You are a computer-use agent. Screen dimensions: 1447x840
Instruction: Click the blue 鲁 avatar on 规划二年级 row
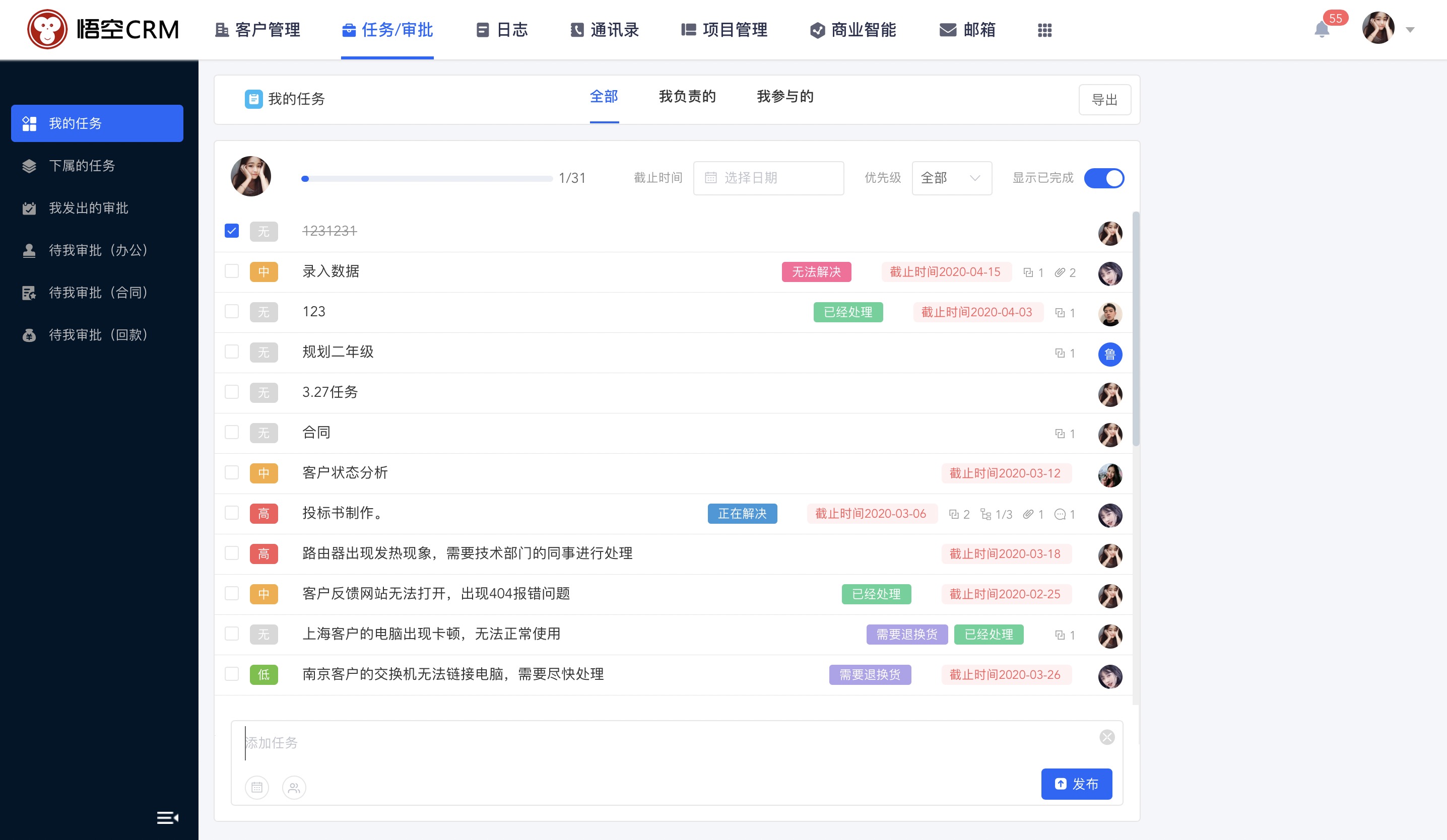point(1110,354)
